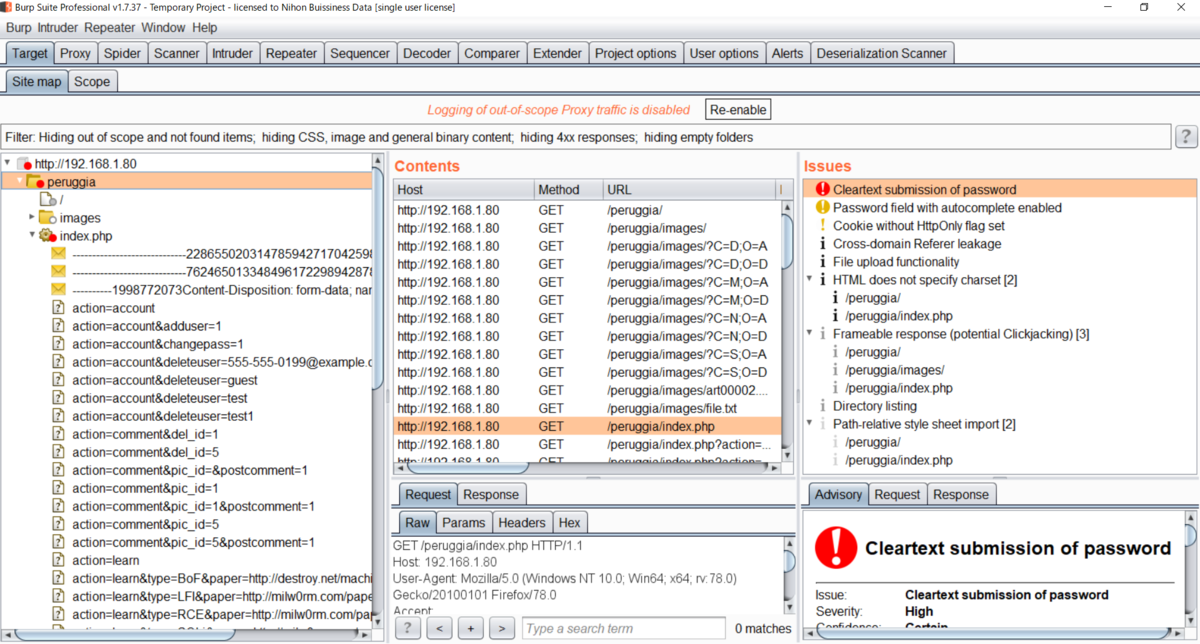Viewport: 1200px width, 644px height.
Task: Click the envelope icon for 1998772073Content-Disposition entry
Action: click(x=58, y=290)
